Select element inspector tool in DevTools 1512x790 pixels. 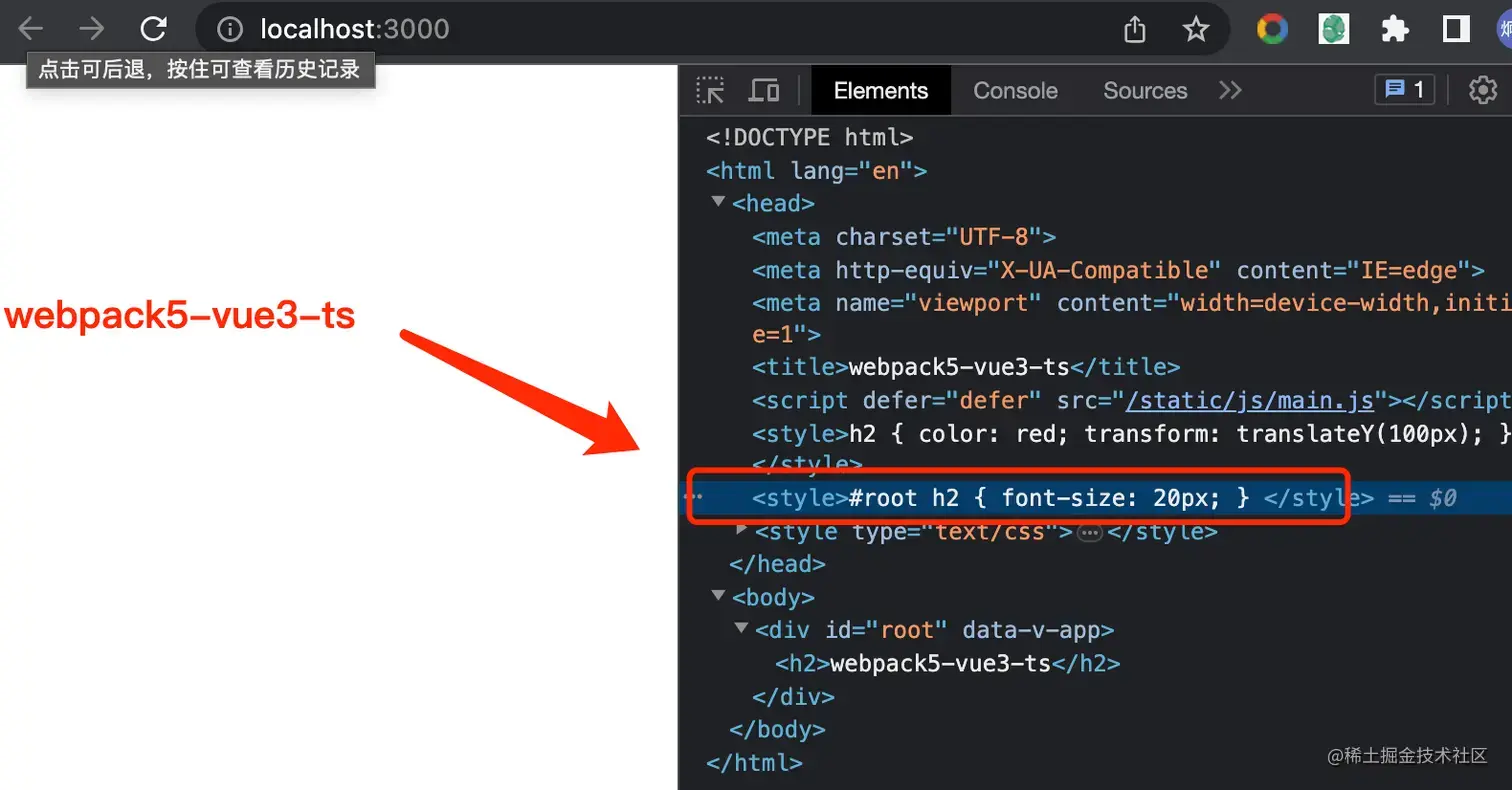coord(711,90)
